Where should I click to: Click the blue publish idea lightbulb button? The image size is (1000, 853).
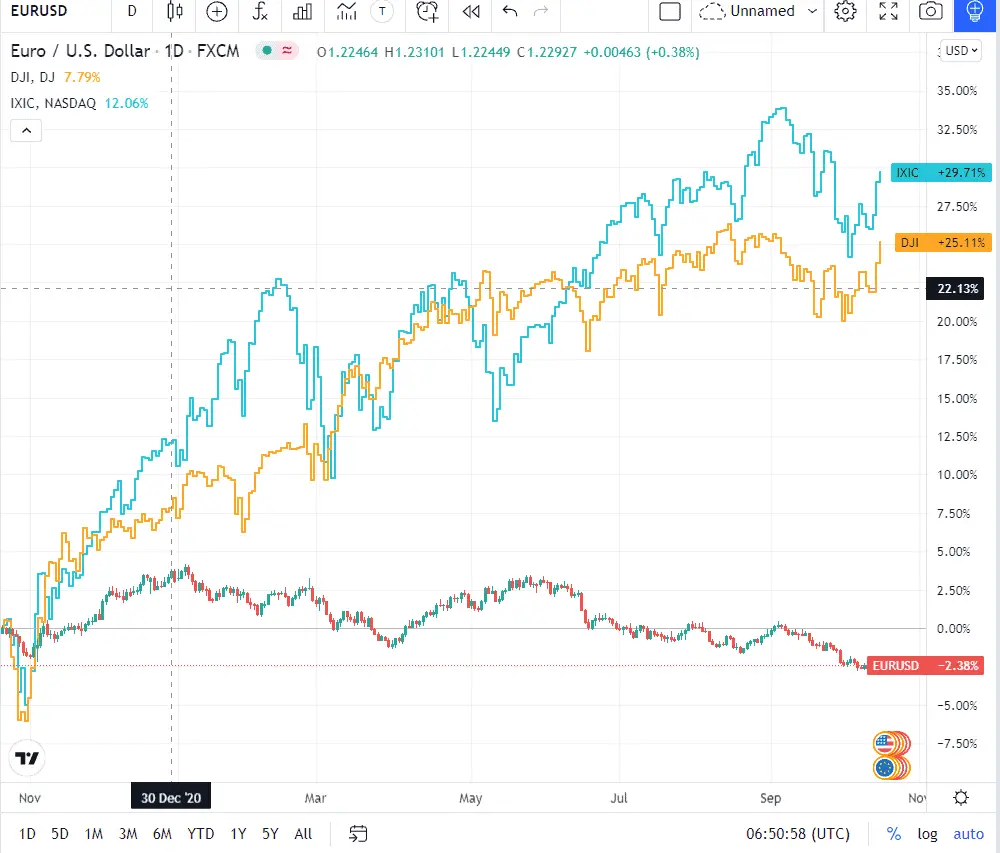[x=974, y=13]
